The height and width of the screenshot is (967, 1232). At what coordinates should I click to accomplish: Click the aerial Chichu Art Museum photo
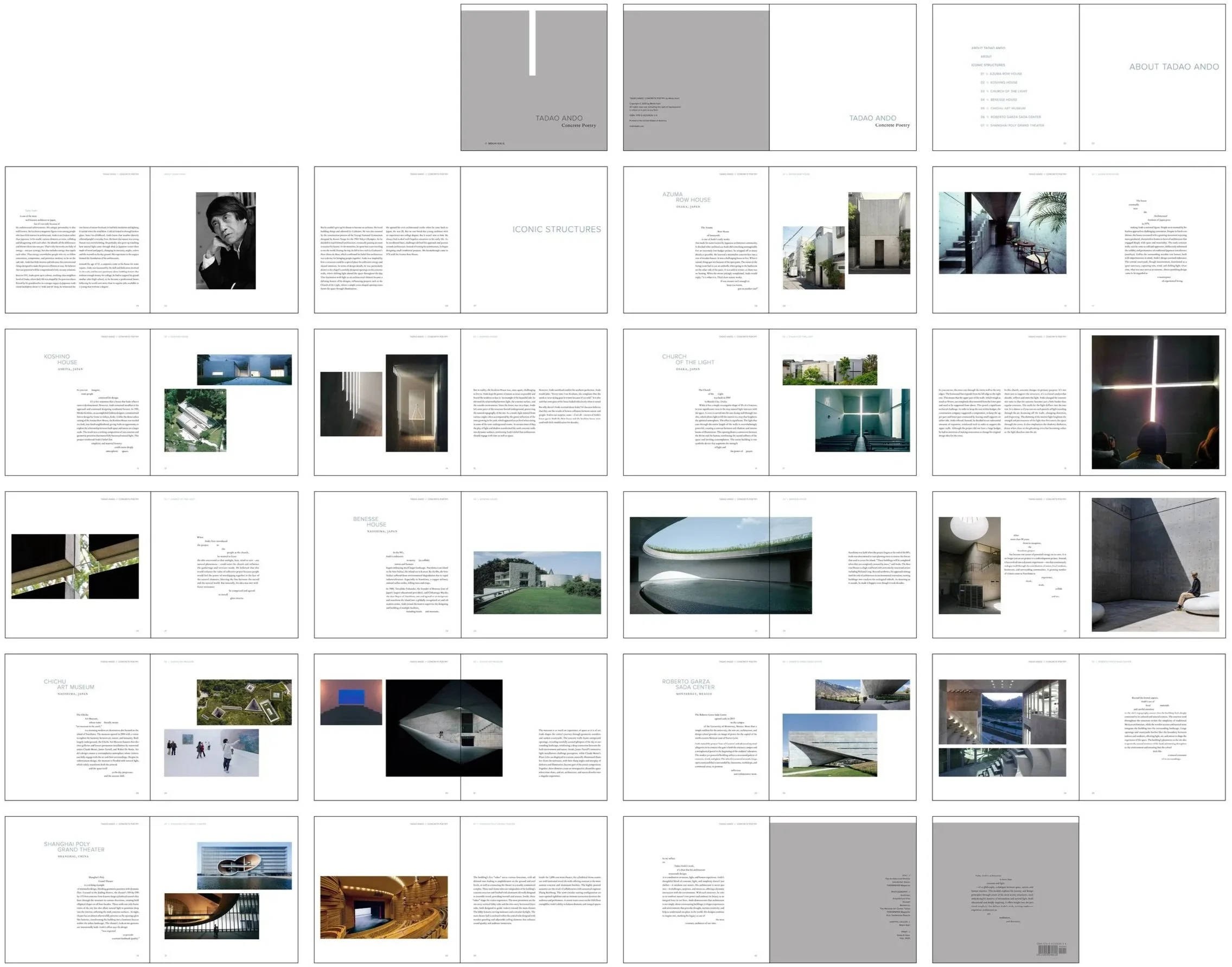coord(244,702)
